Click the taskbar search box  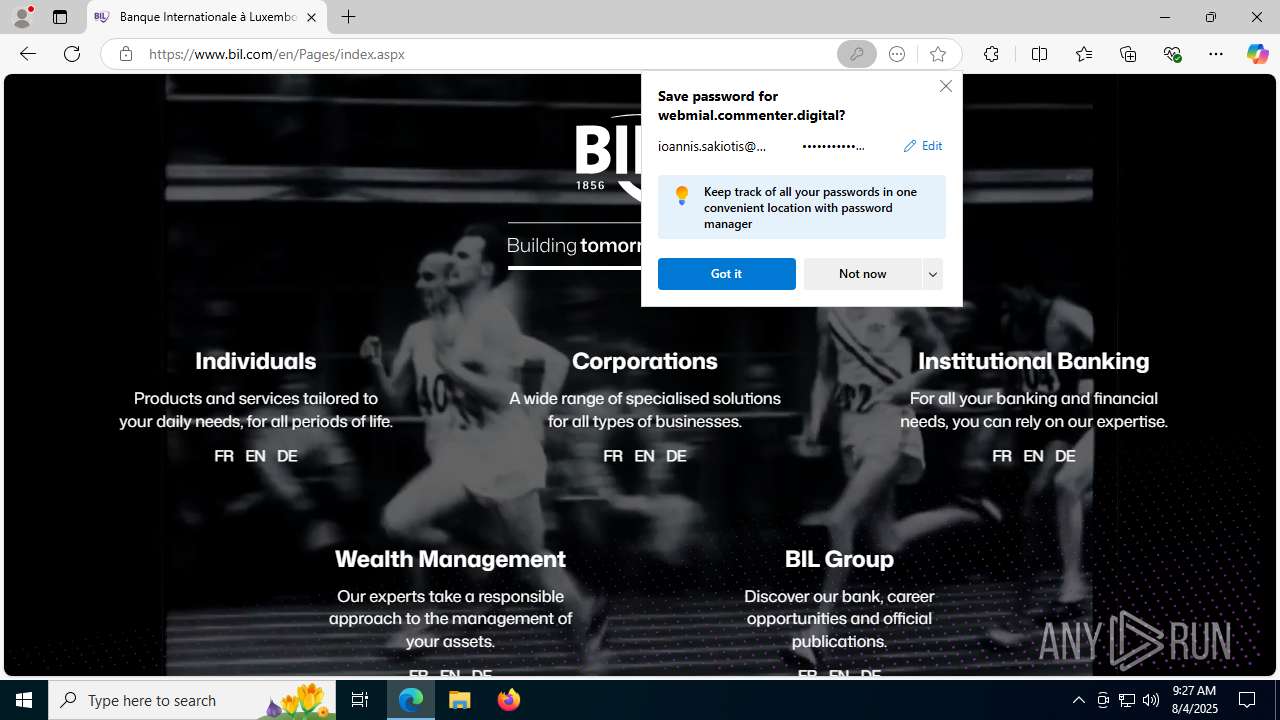tap(192, 700)
